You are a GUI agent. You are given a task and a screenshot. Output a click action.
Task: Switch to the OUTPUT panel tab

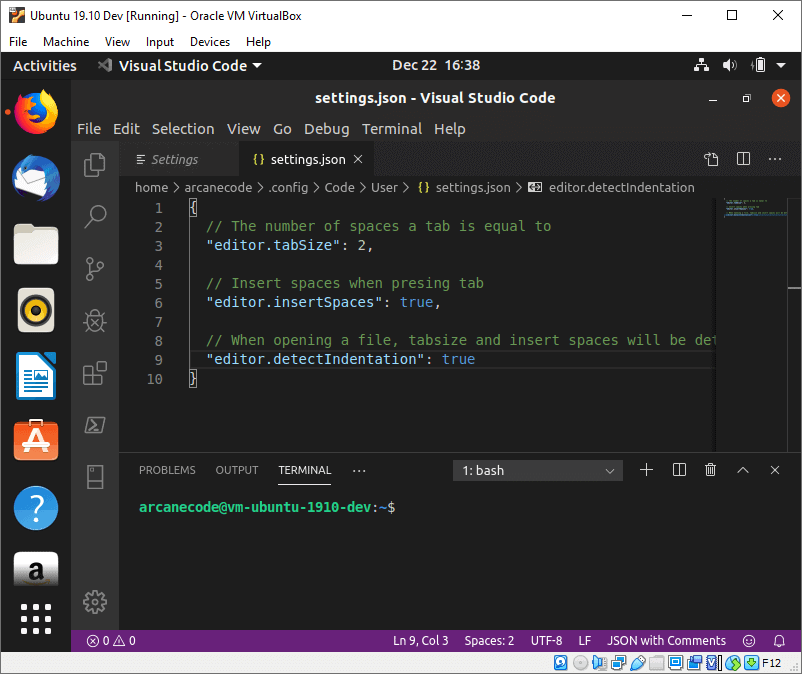(x=237, y=470)
